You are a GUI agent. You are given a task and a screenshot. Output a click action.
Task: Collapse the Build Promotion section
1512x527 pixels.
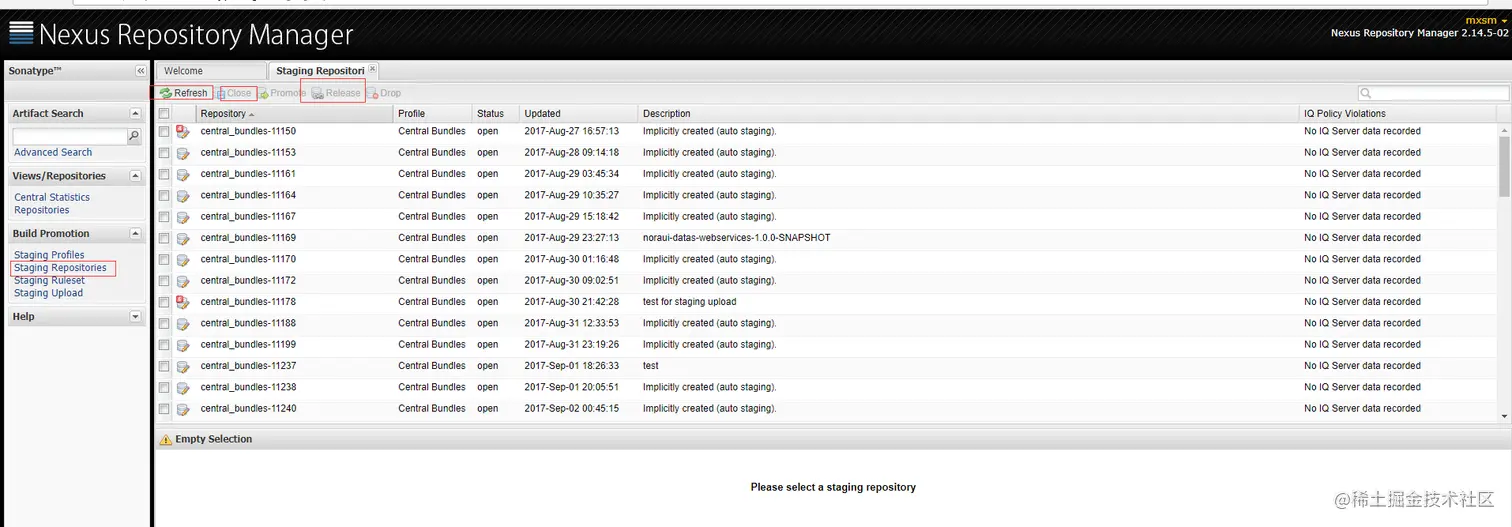tap(136, 234)
